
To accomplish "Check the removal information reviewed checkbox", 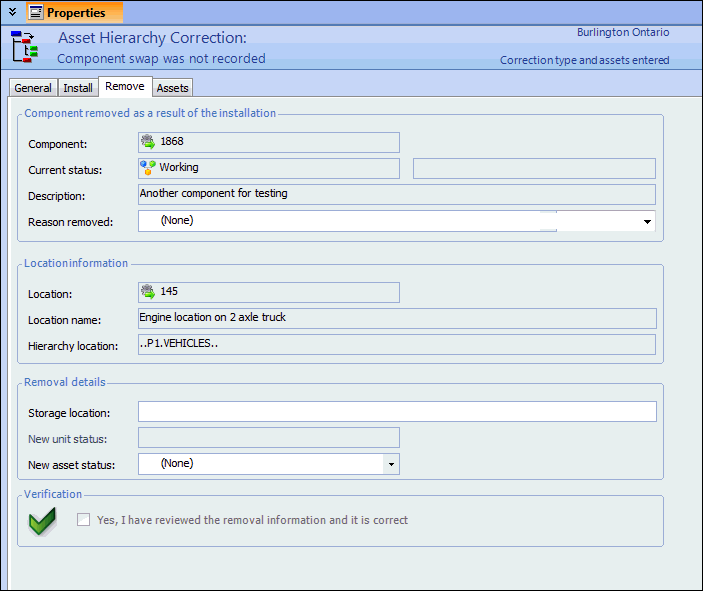I will [84, 520].
